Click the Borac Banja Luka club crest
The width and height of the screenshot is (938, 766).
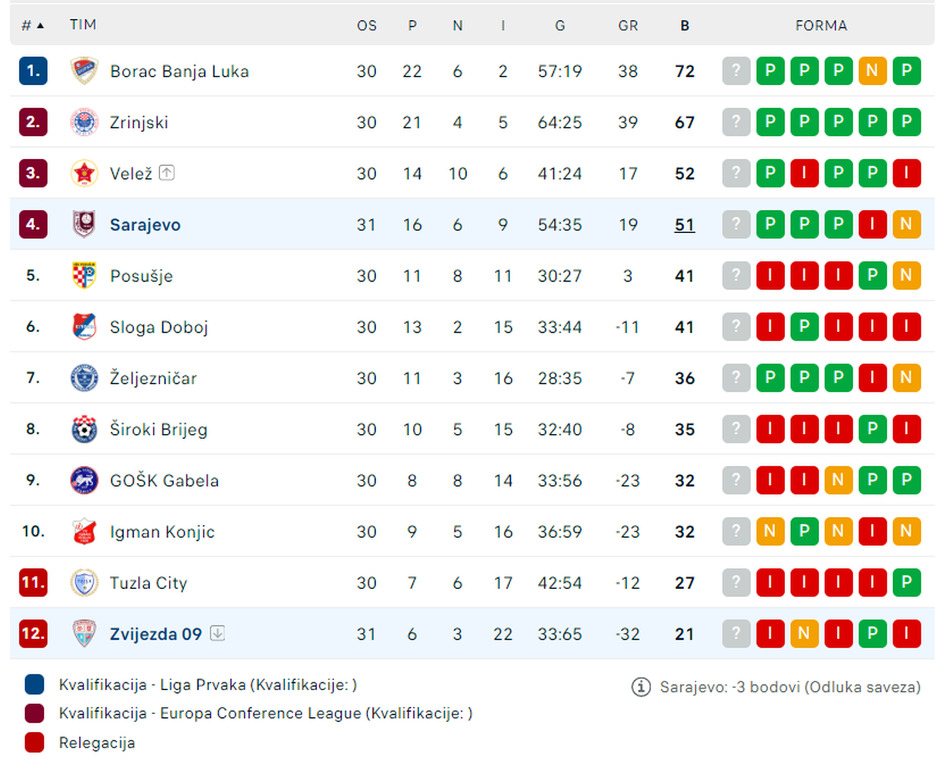(84, 71)
